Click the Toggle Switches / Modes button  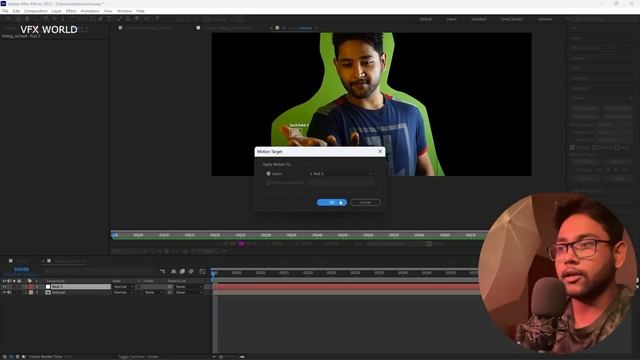click(138, 357)
